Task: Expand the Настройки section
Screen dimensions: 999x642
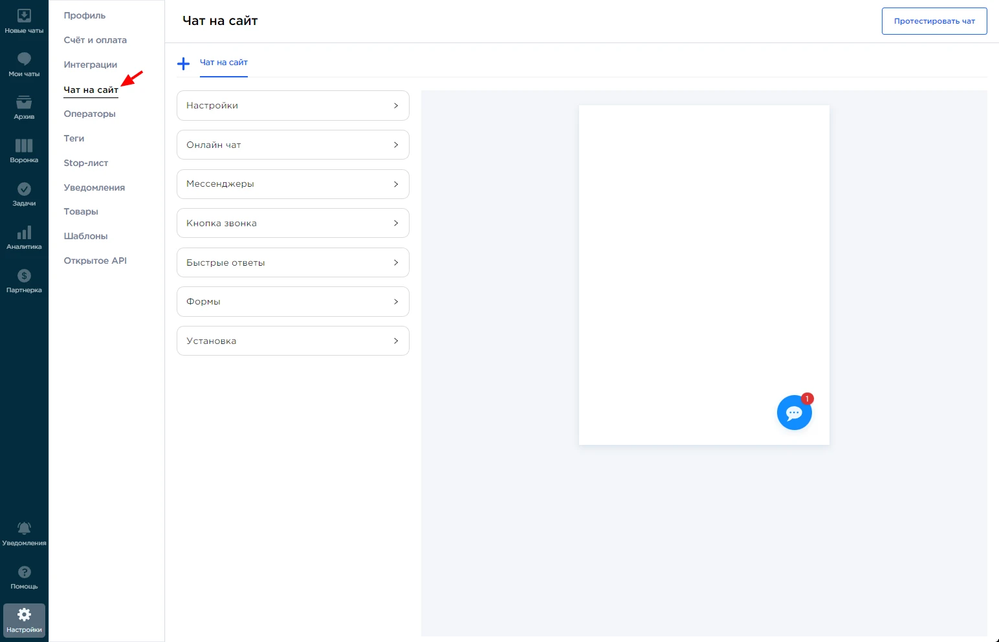Action: point(293,106)
